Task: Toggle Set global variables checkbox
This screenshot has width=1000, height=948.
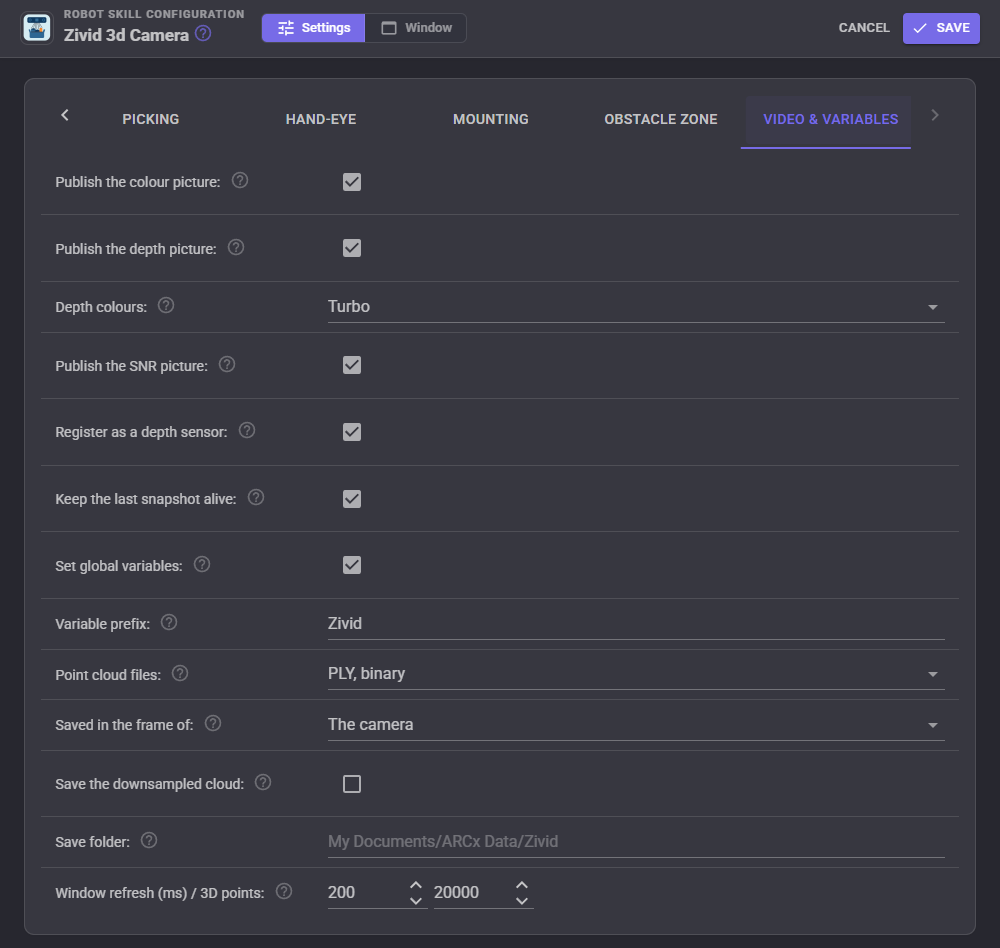Action: pos(352,565)
